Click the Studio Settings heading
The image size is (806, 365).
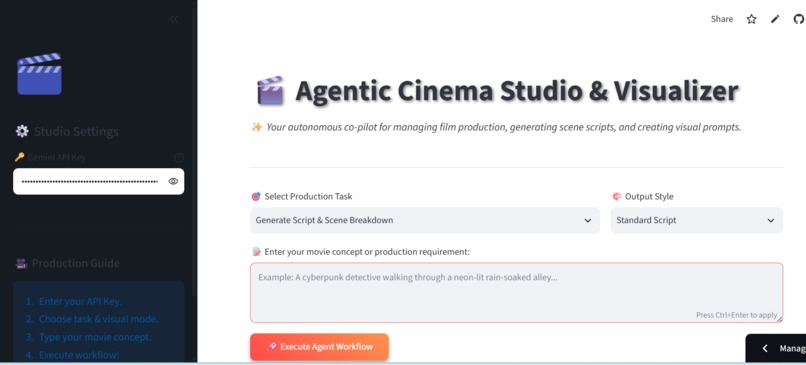[x=76, y=131]
